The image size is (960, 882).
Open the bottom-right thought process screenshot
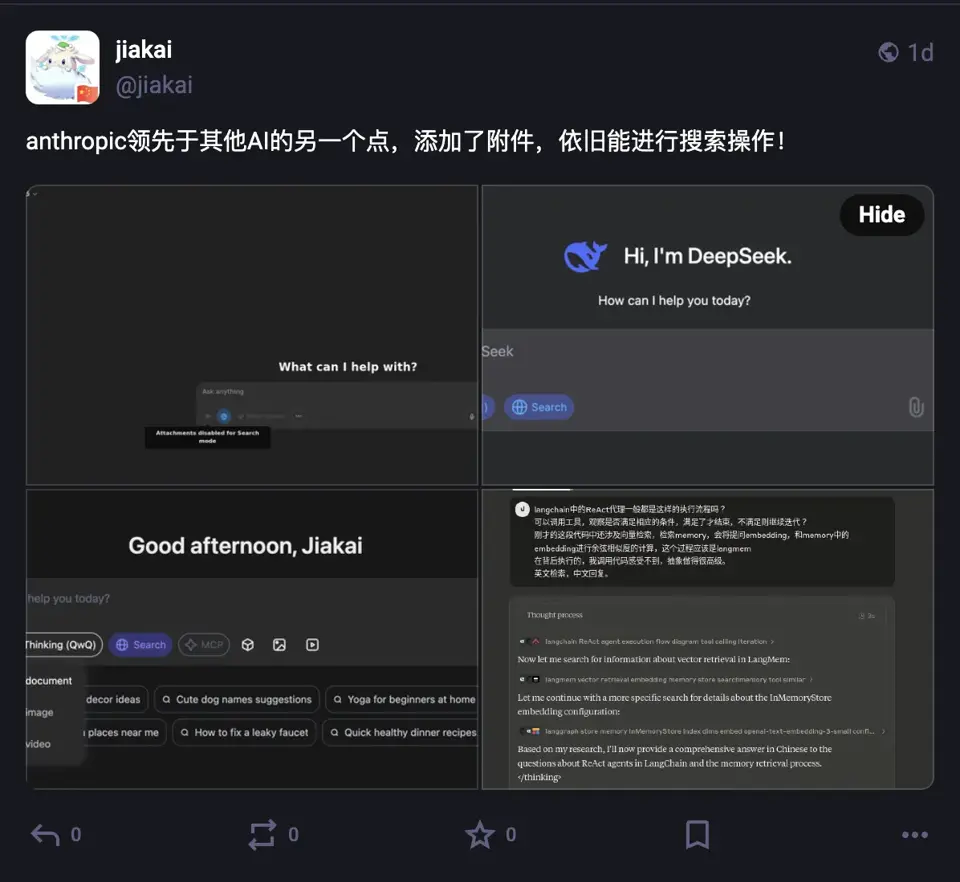[x=708, y=639]
